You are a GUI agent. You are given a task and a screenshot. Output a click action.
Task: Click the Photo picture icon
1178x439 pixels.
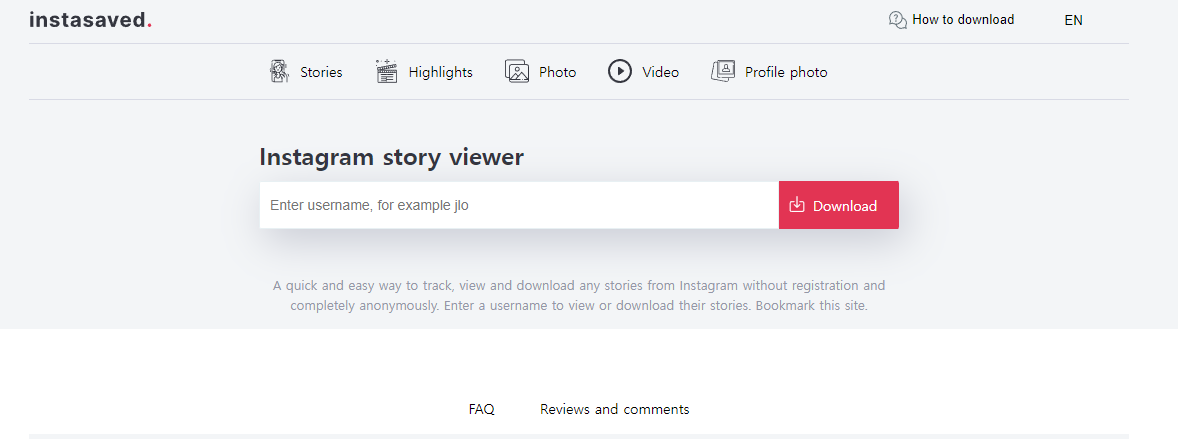(x=517, y=71)
